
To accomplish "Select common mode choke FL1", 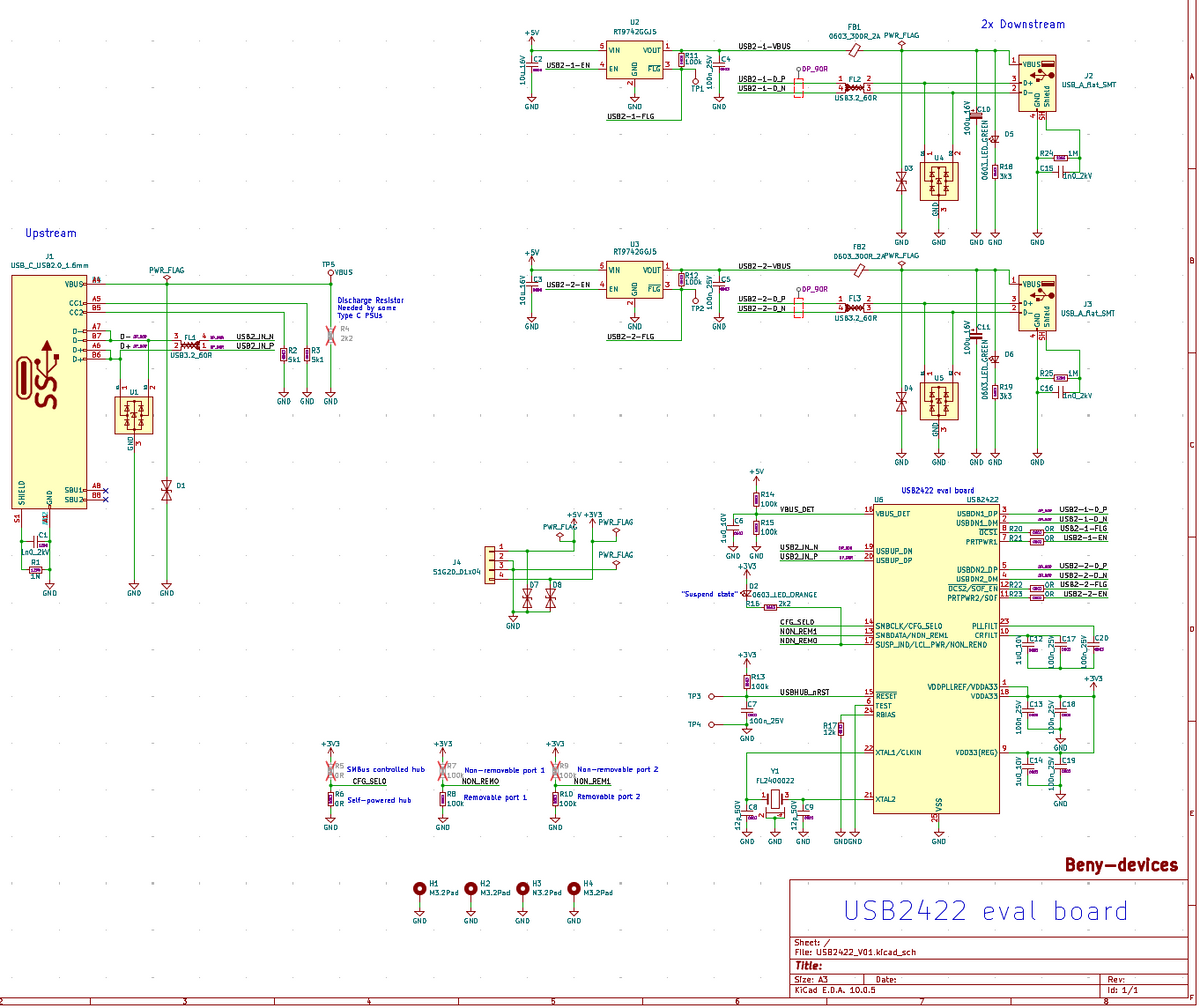I will pos(190,346).
